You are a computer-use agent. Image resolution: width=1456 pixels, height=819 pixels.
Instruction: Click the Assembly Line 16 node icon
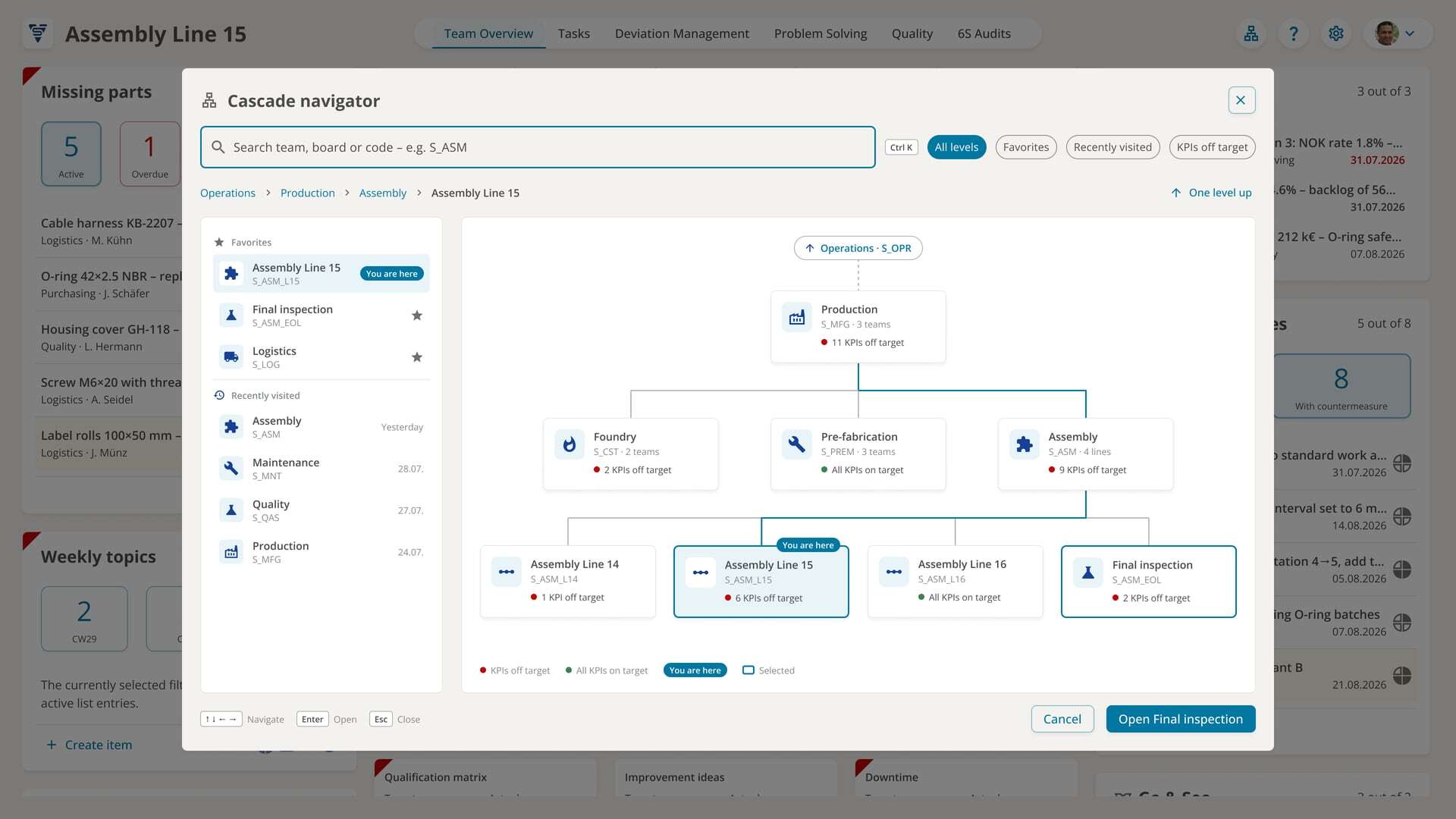pyautogui.click(x=894, y=572)
